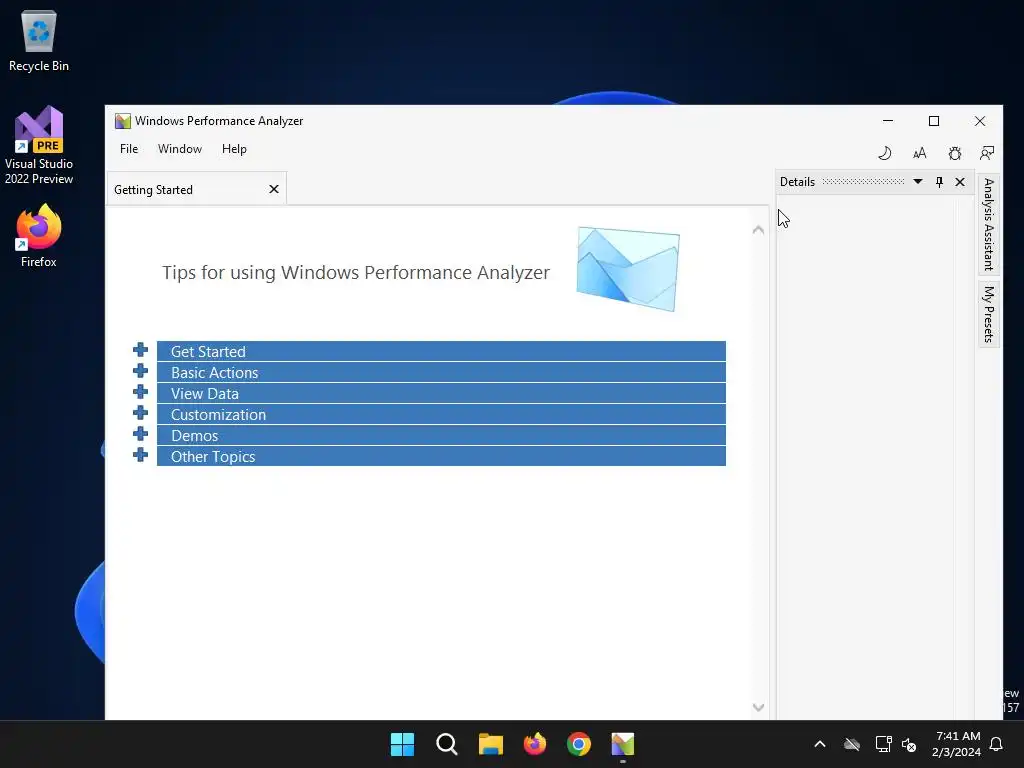The width and height of the screenshot is (1024, 768).
Task: Pin the Details panel
Action: (x=939, y=182)
